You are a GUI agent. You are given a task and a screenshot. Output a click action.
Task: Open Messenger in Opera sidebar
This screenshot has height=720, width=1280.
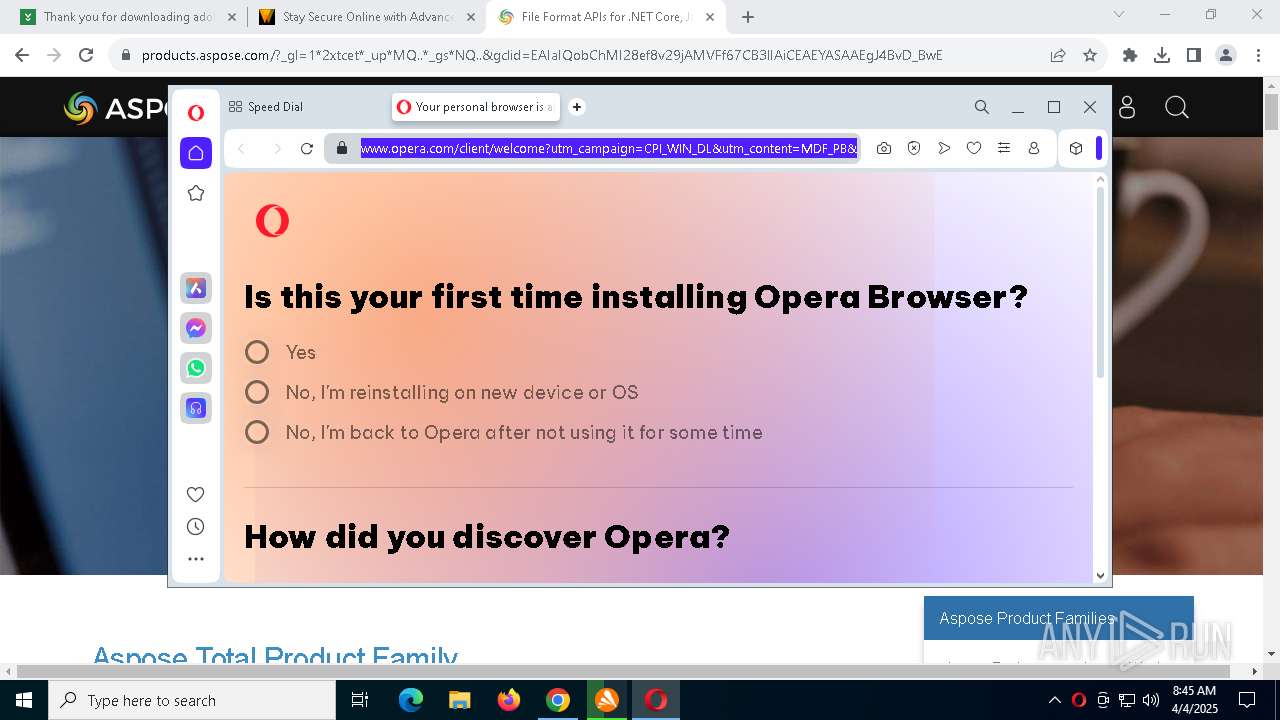coord(196,328)
